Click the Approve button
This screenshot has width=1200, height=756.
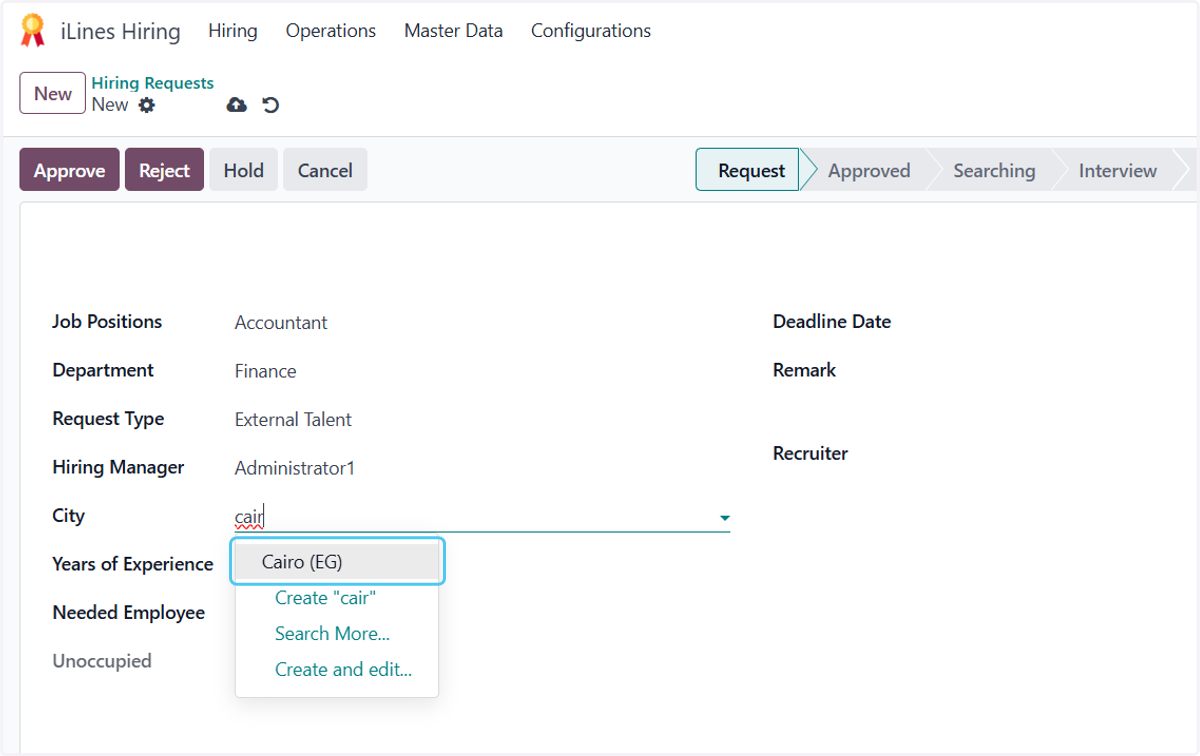tap(70, 170)
